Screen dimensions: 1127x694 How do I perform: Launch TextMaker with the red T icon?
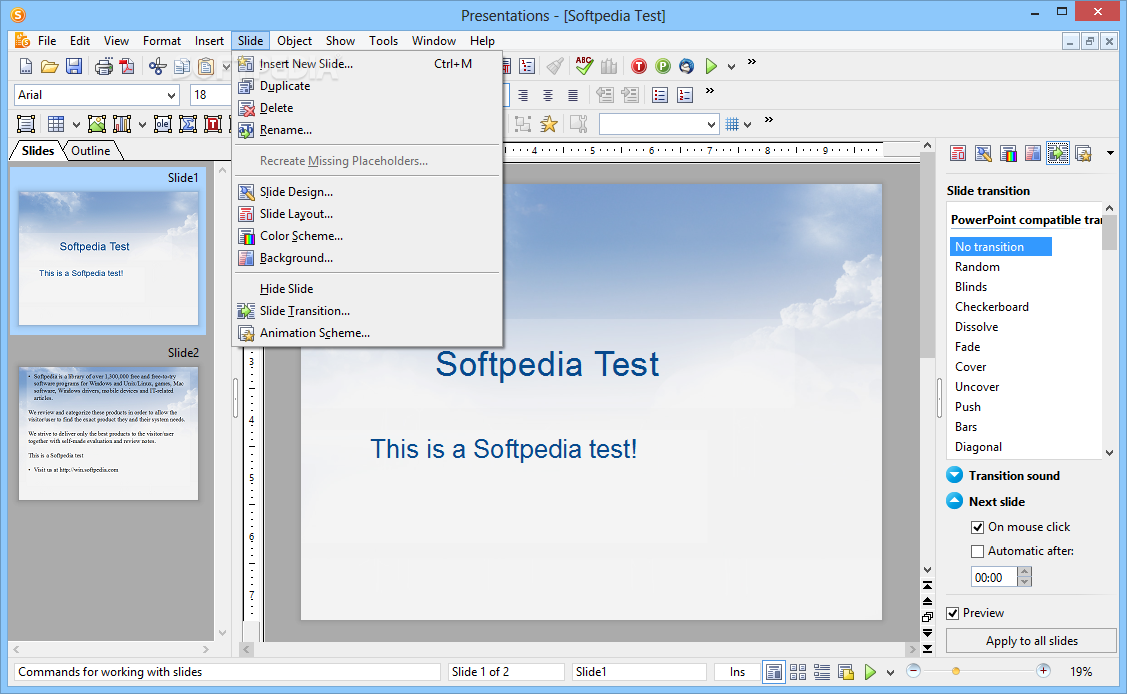coord(638,66)
